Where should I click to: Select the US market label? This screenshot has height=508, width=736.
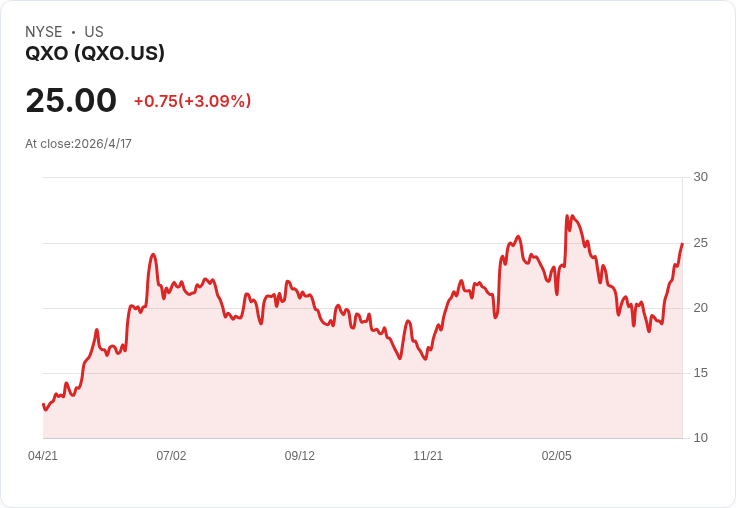click(x=94, y=32)
